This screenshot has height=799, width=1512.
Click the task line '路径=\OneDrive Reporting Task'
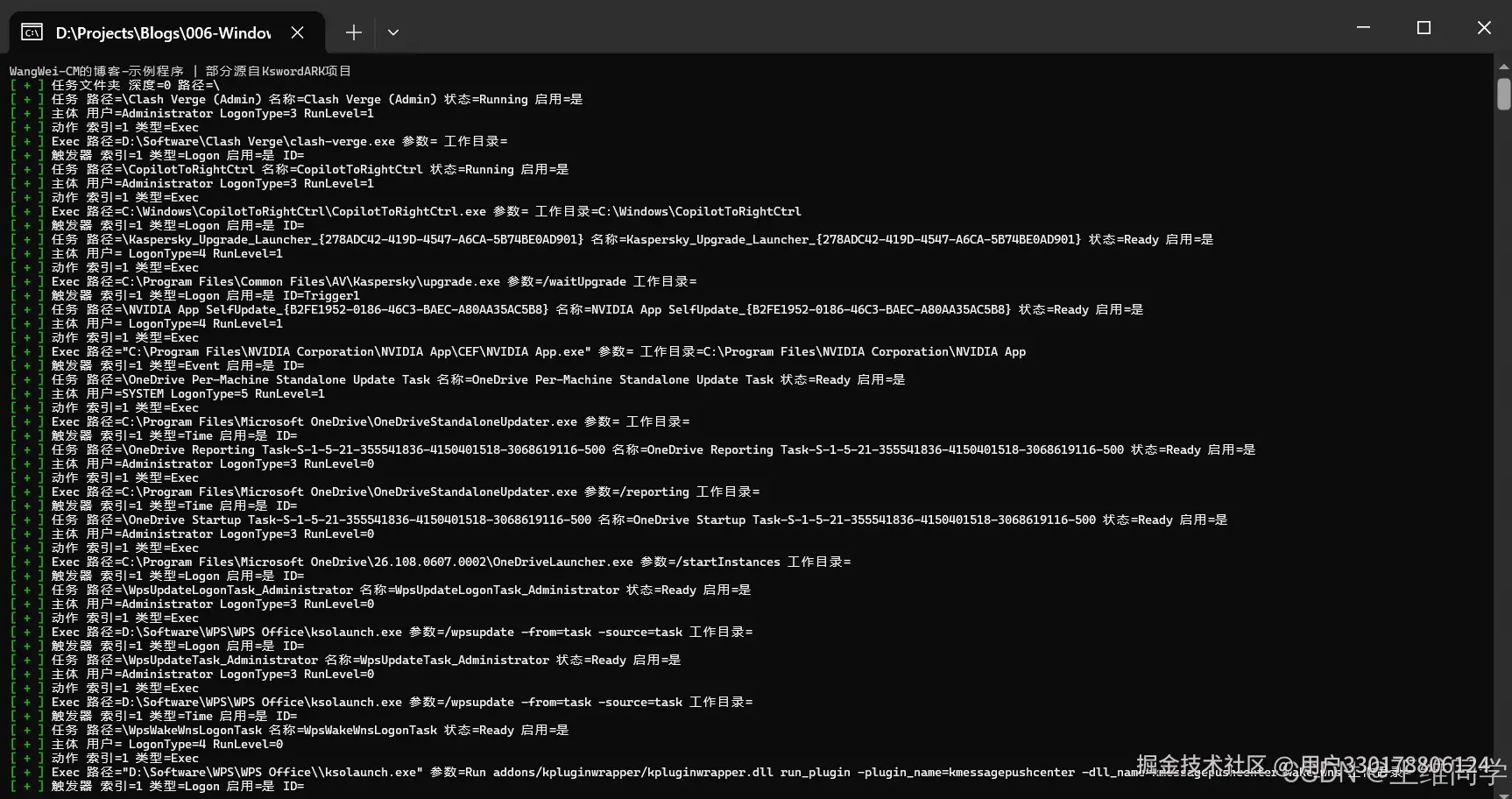[632, 449]
